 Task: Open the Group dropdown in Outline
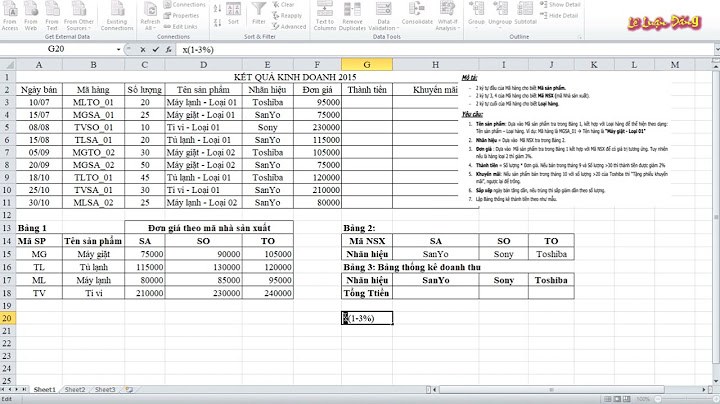pyautogui.click(x=476, y=14)
